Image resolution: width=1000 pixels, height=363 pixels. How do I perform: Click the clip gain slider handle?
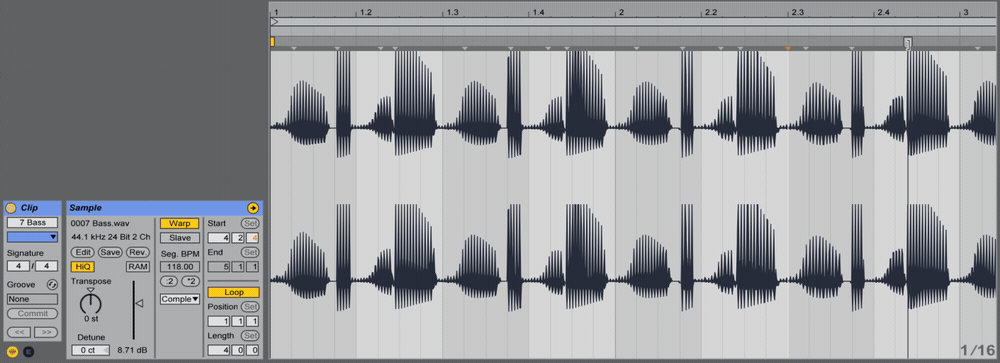tap(138, 303)
